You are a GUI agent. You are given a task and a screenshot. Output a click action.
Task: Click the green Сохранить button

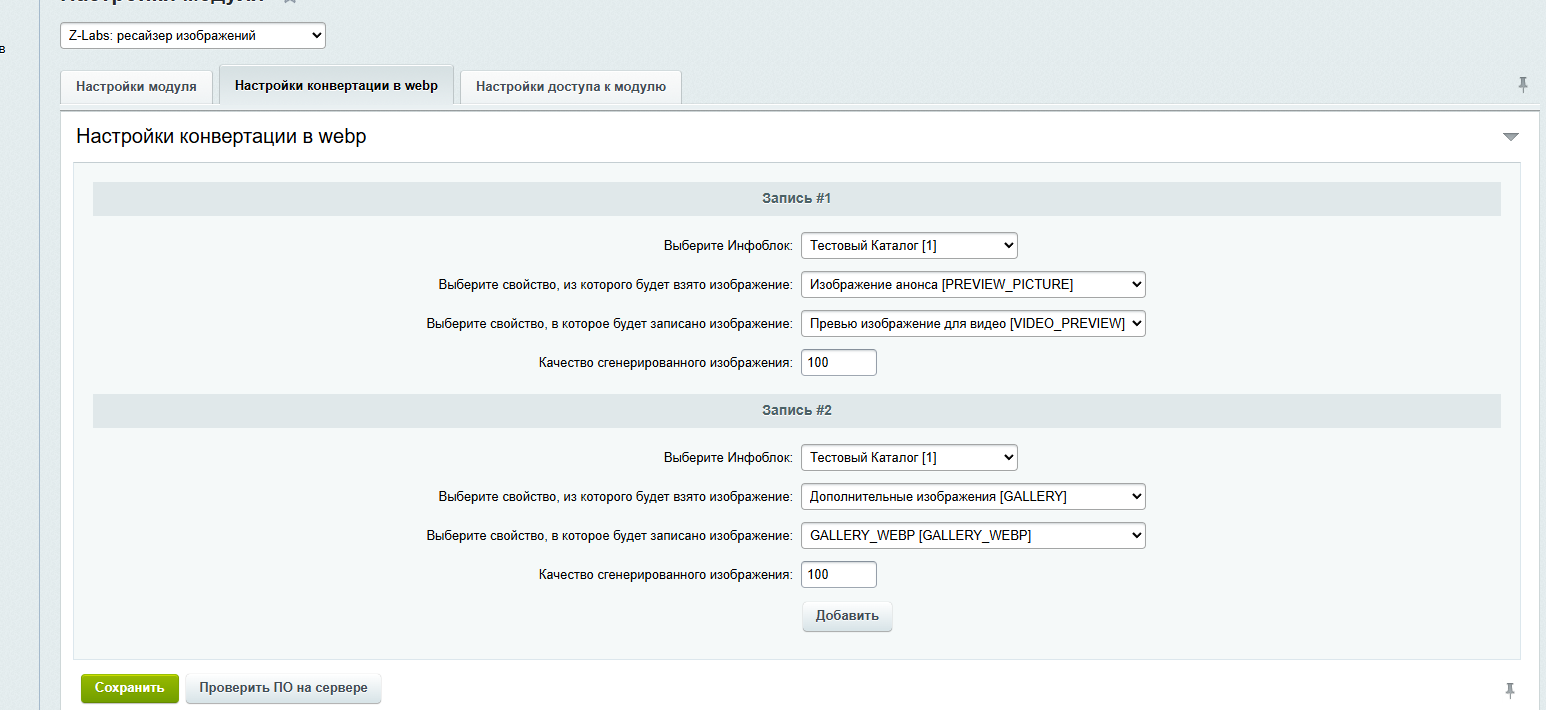pyautogui.click(x=130, y=688)
